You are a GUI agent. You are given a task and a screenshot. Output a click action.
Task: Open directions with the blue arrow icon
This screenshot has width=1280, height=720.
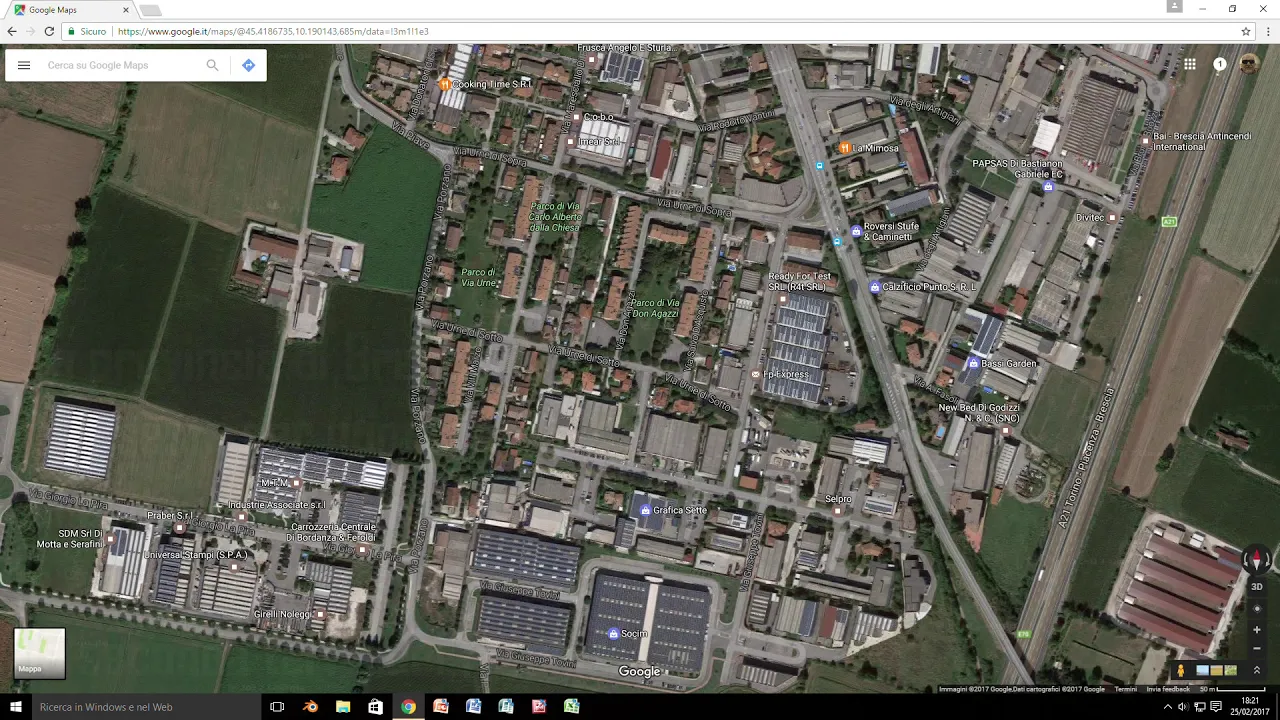[248, 65]
